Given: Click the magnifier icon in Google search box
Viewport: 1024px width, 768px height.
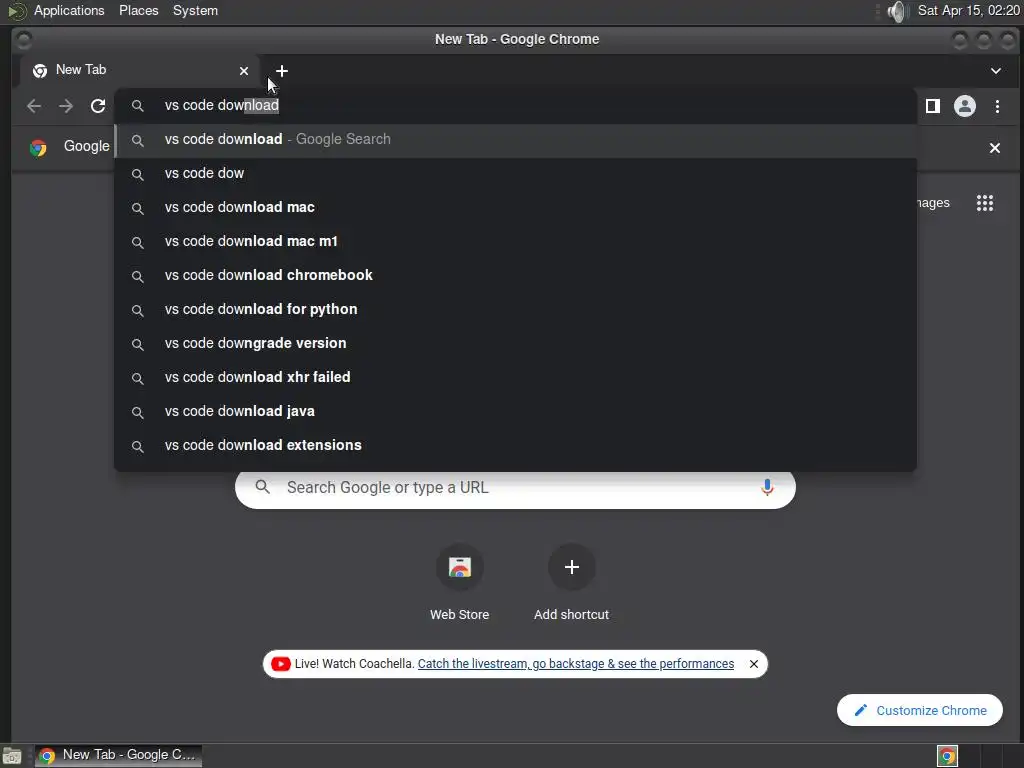Looking at the screenshot, I should [263, 487].
